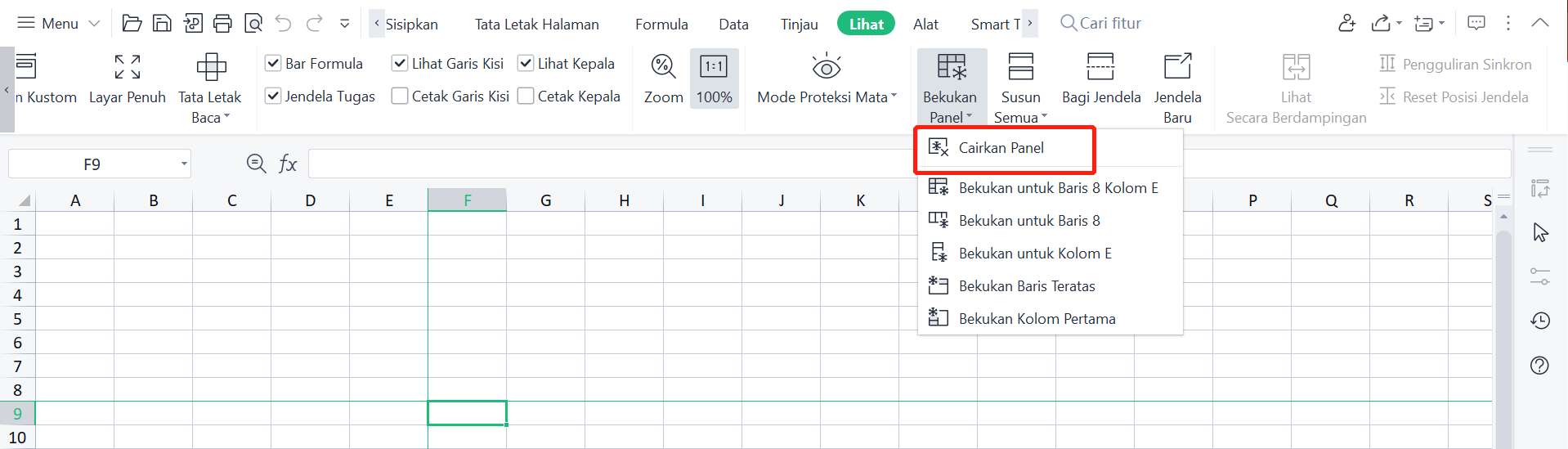Screen dimensions: 1568x449
Task: Select Bekukan untuk Baris 8 only
Action: click(x=1051, y=220)
